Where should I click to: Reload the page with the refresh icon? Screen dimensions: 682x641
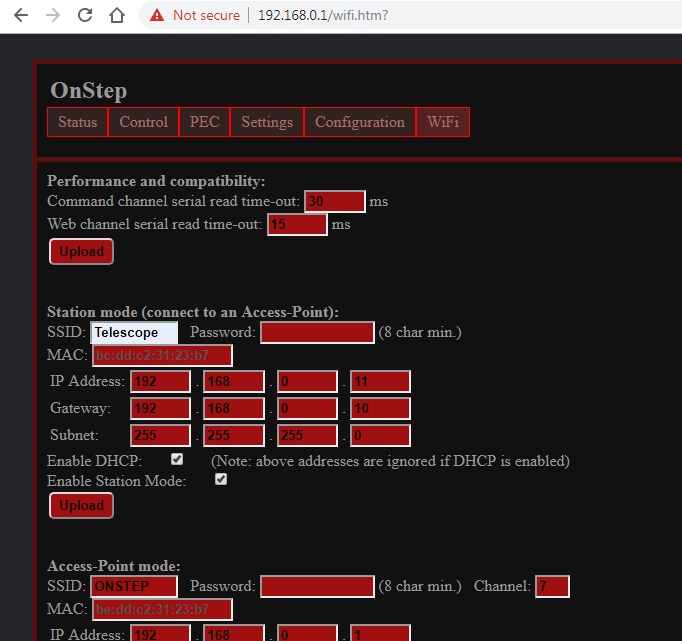click(85, 15)
